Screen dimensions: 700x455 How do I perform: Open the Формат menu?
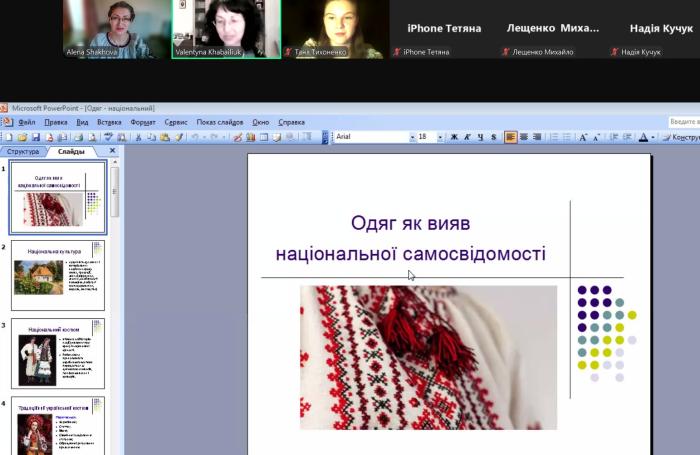(142, 122)
